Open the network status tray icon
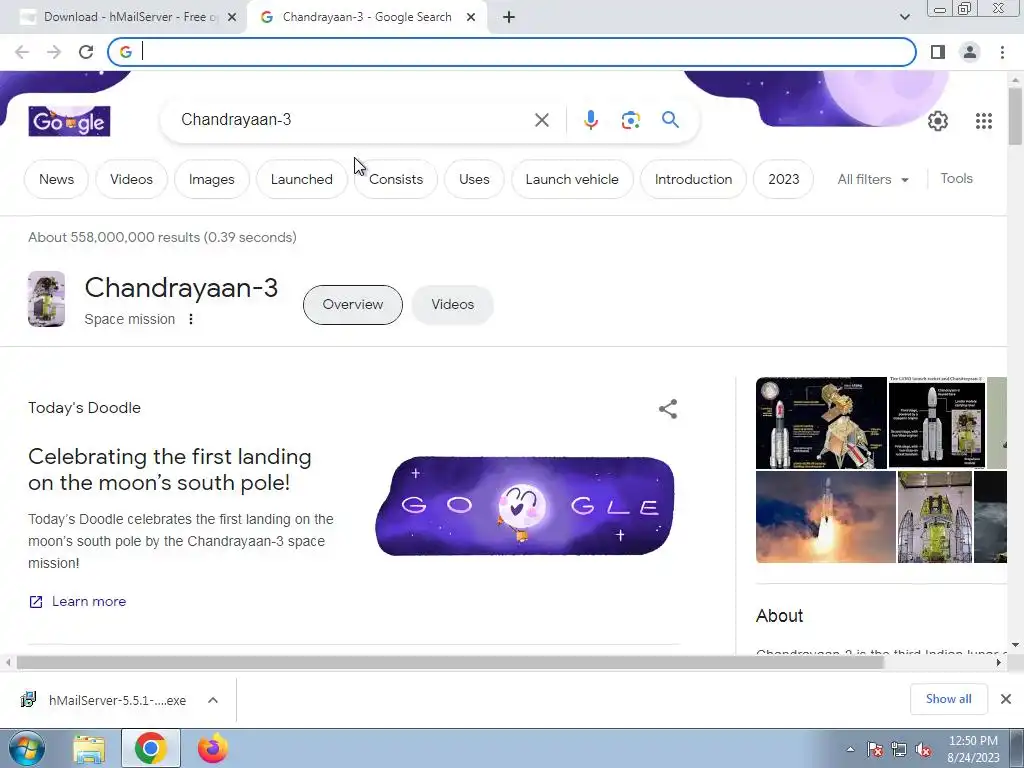The width and height of the screenshot is (1024, 768). pyautogui.click(x=899, y=750)
